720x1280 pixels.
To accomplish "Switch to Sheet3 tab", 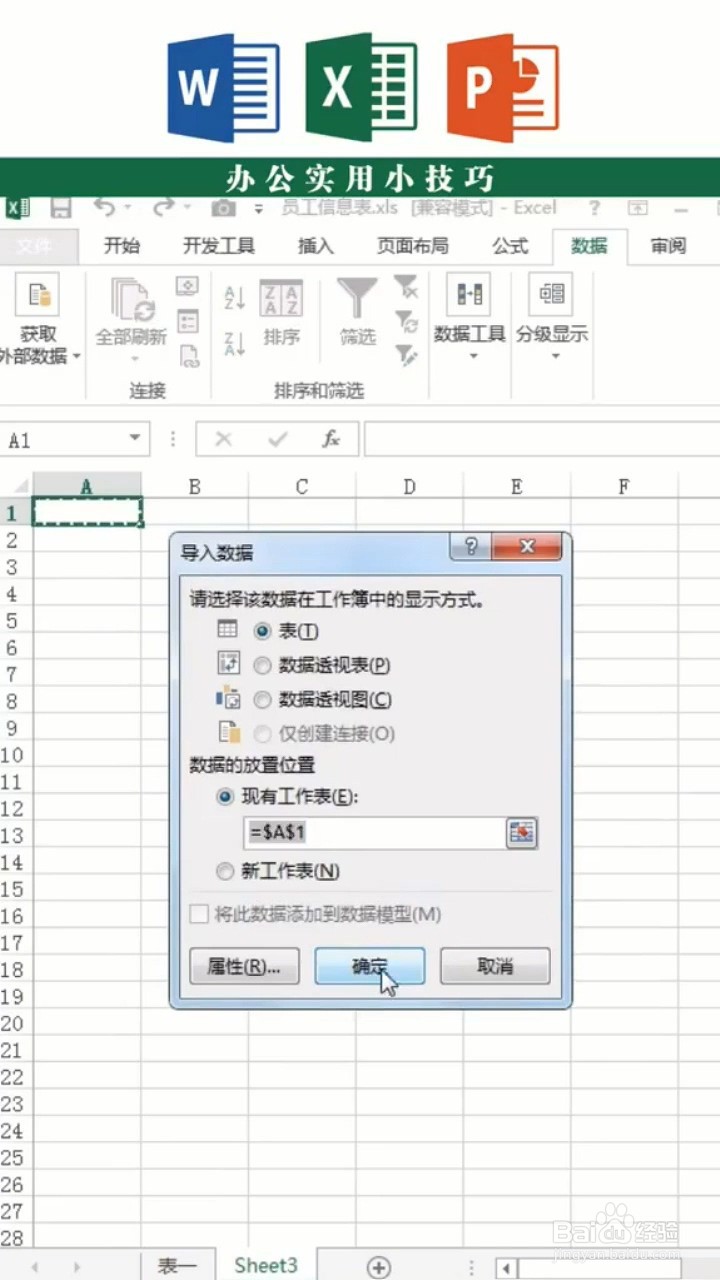I will coord(266,1265).
